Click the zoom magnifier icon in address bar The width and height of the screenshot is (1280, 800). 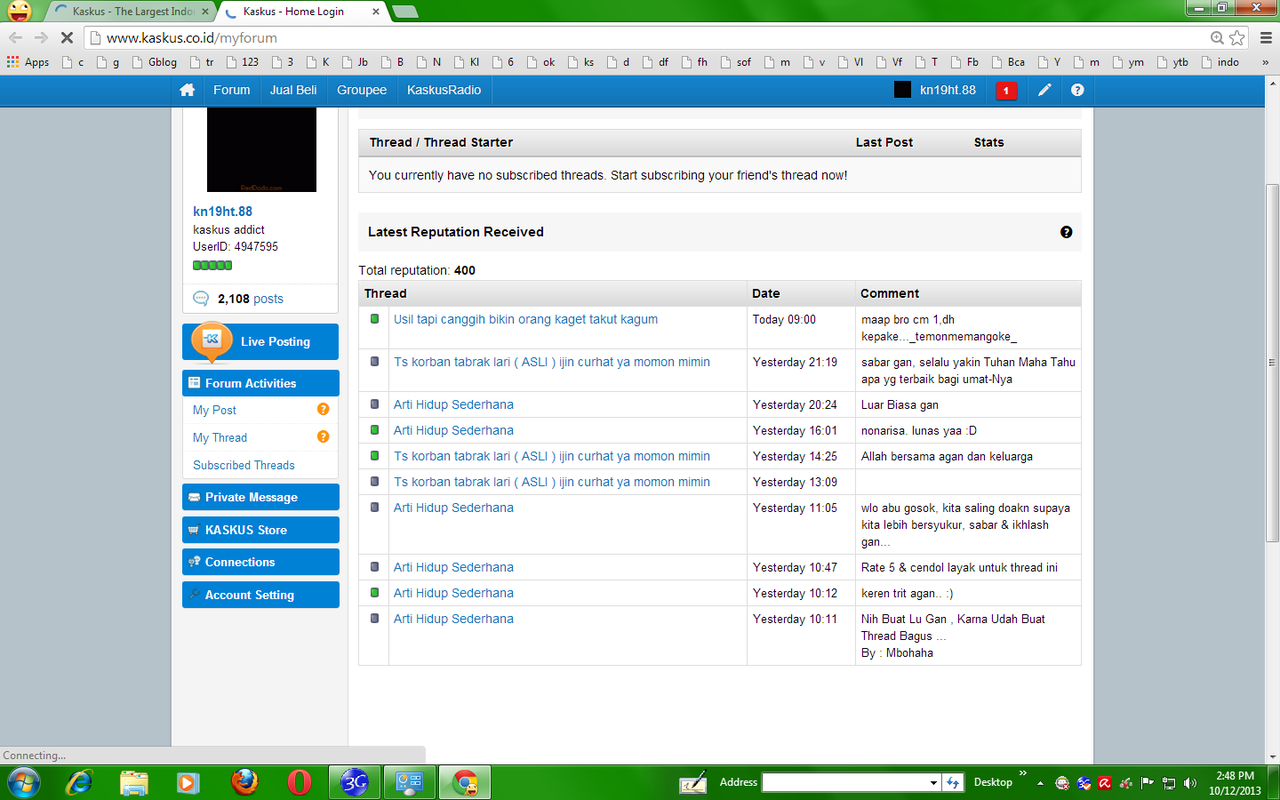click(1217, 37)
